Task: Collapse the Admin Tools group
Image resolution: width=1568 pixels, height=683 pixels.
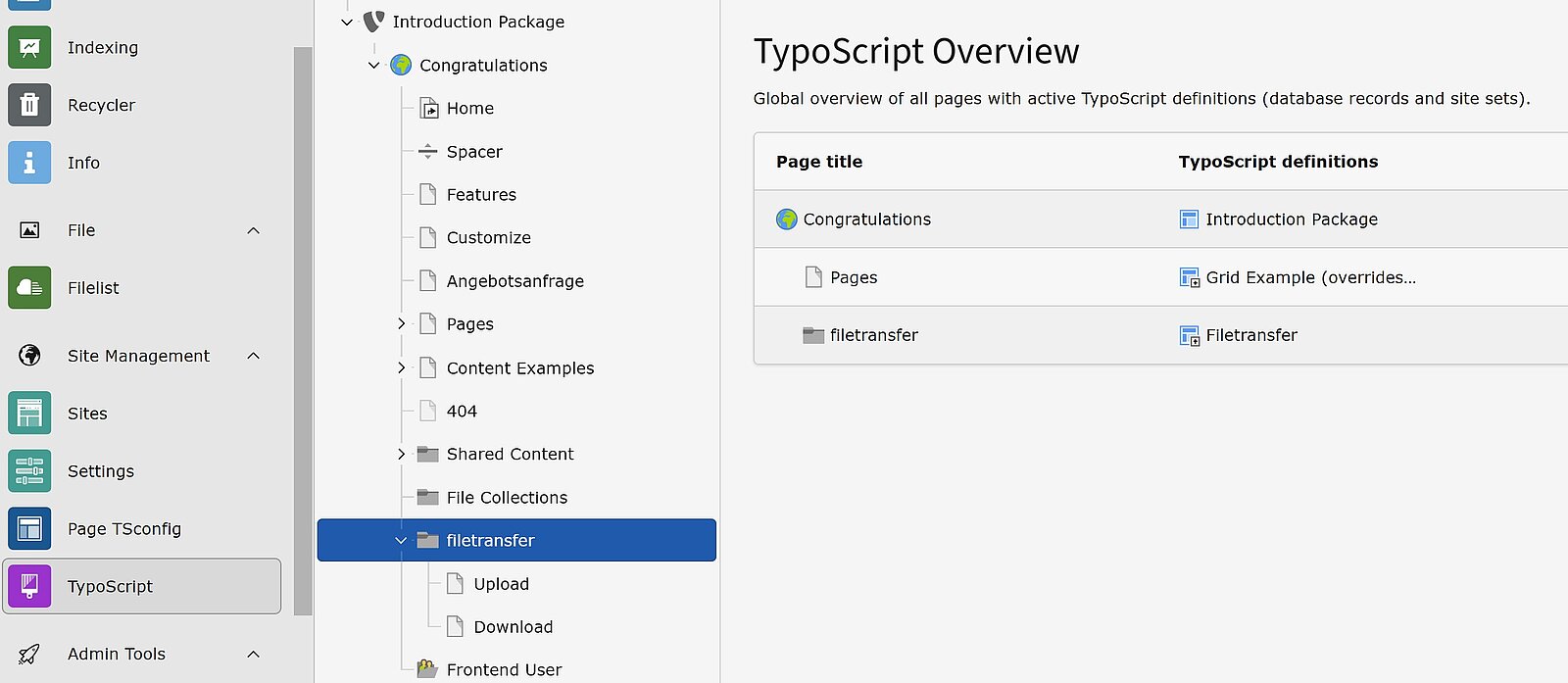Action: 254,654
